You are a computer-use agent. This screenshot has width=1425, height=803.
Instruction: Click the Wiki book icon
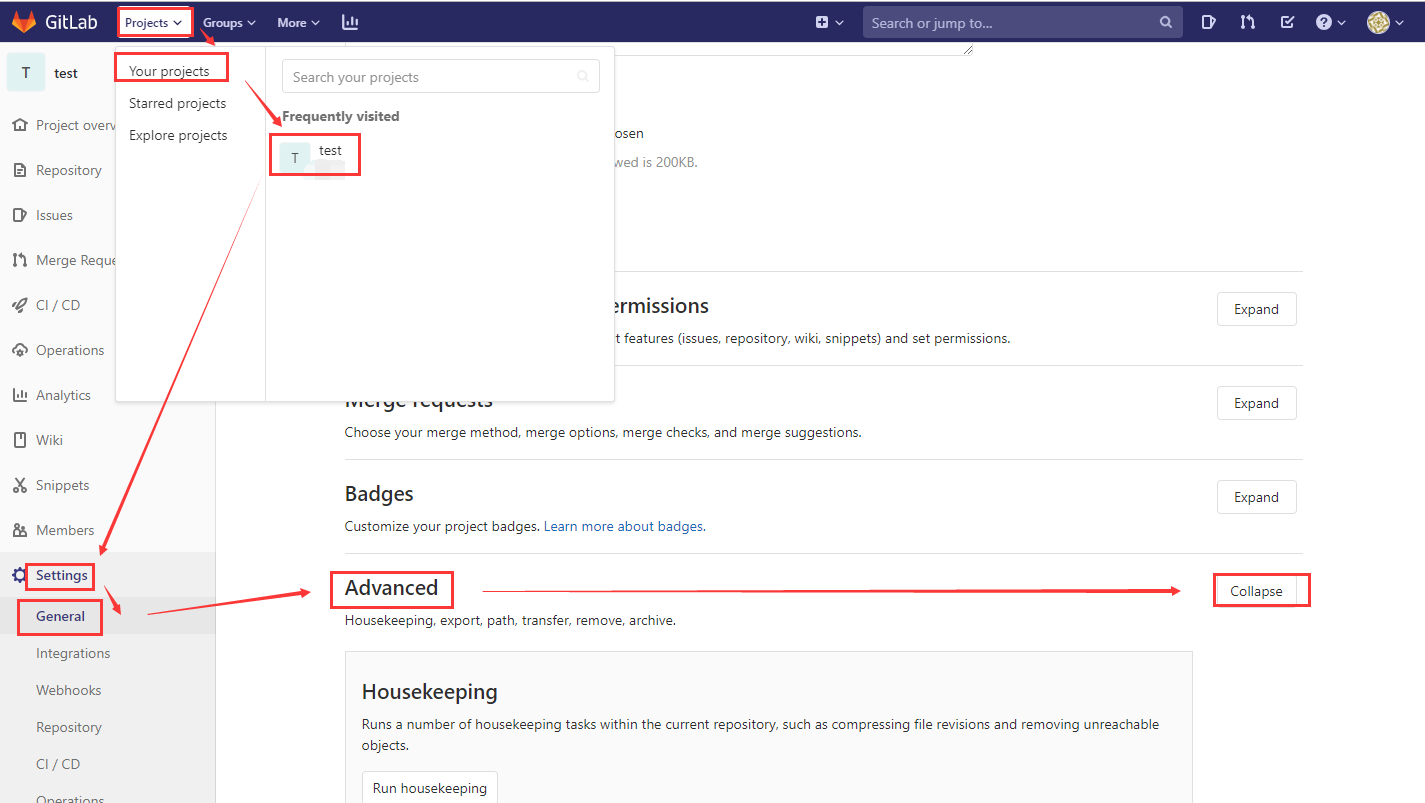tap(19, 440)
